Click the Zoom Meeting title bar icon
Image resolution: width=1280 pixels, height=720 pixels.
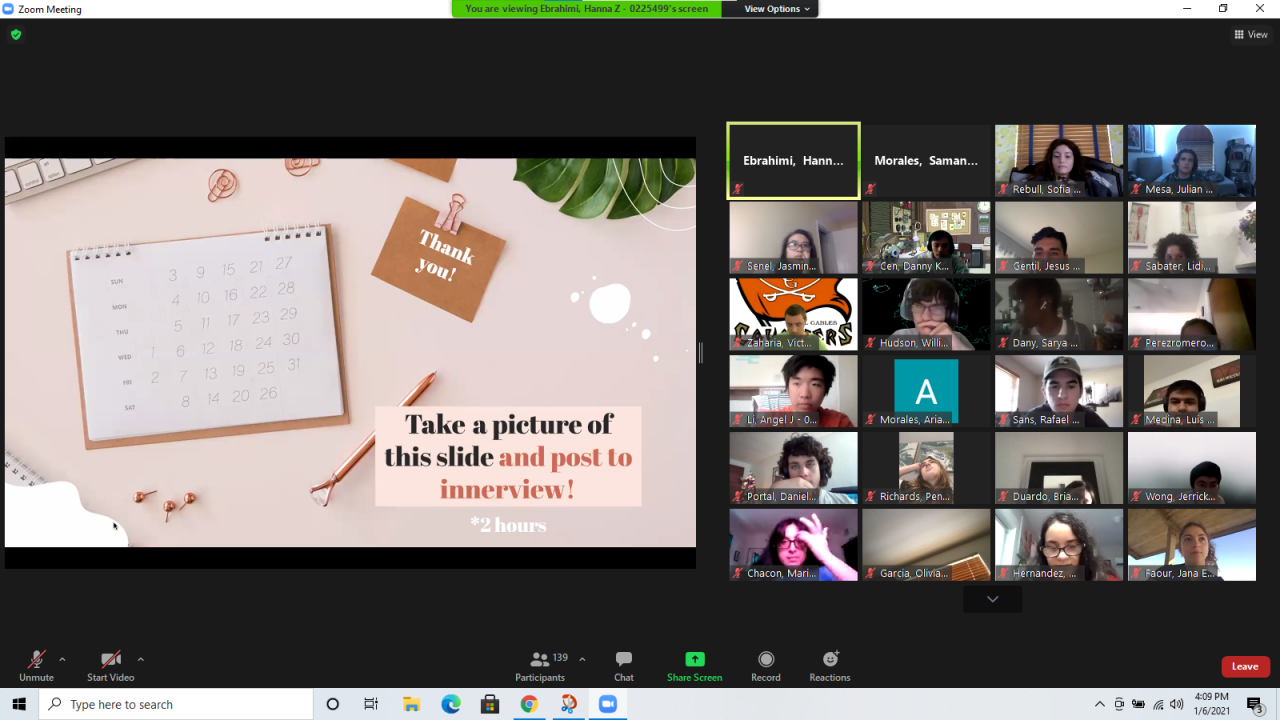pos(9,9)
